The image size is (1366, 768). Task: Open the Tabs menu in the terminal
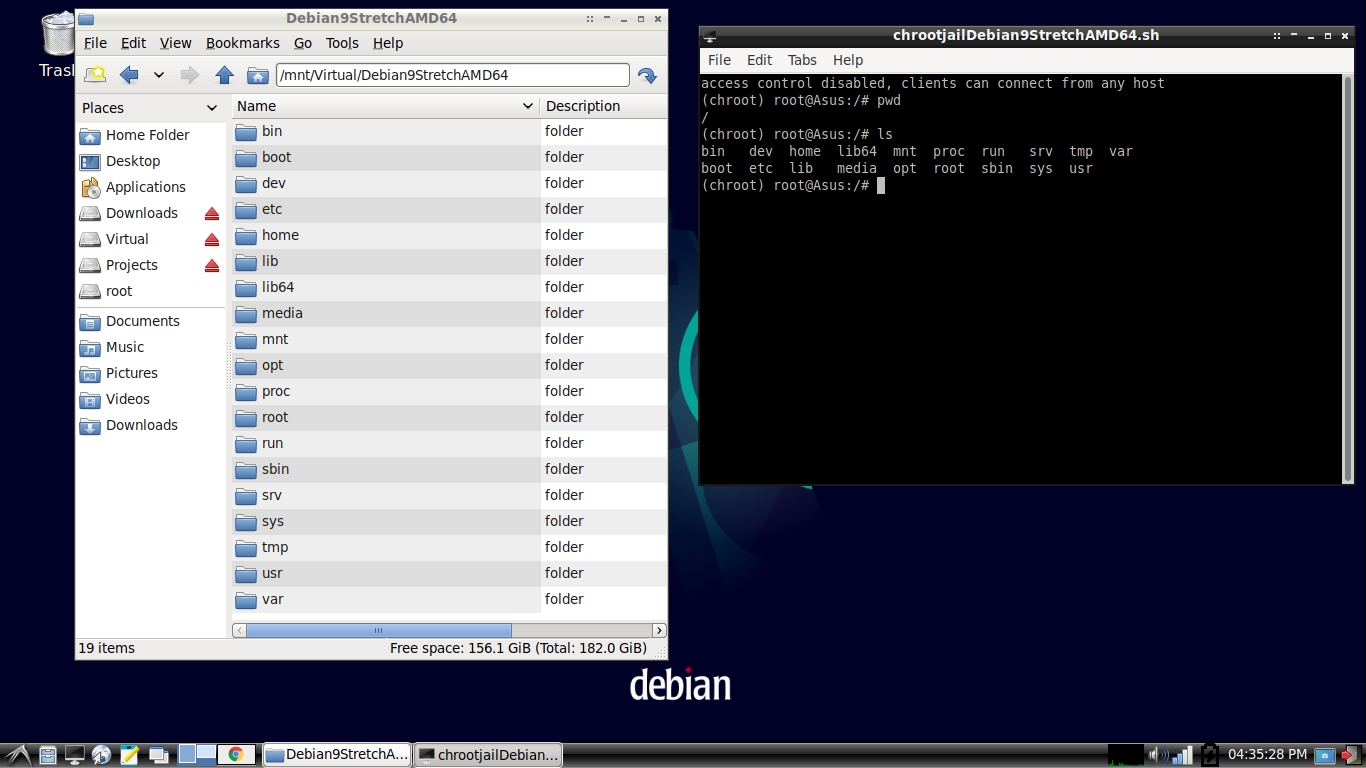click(802, 60)
